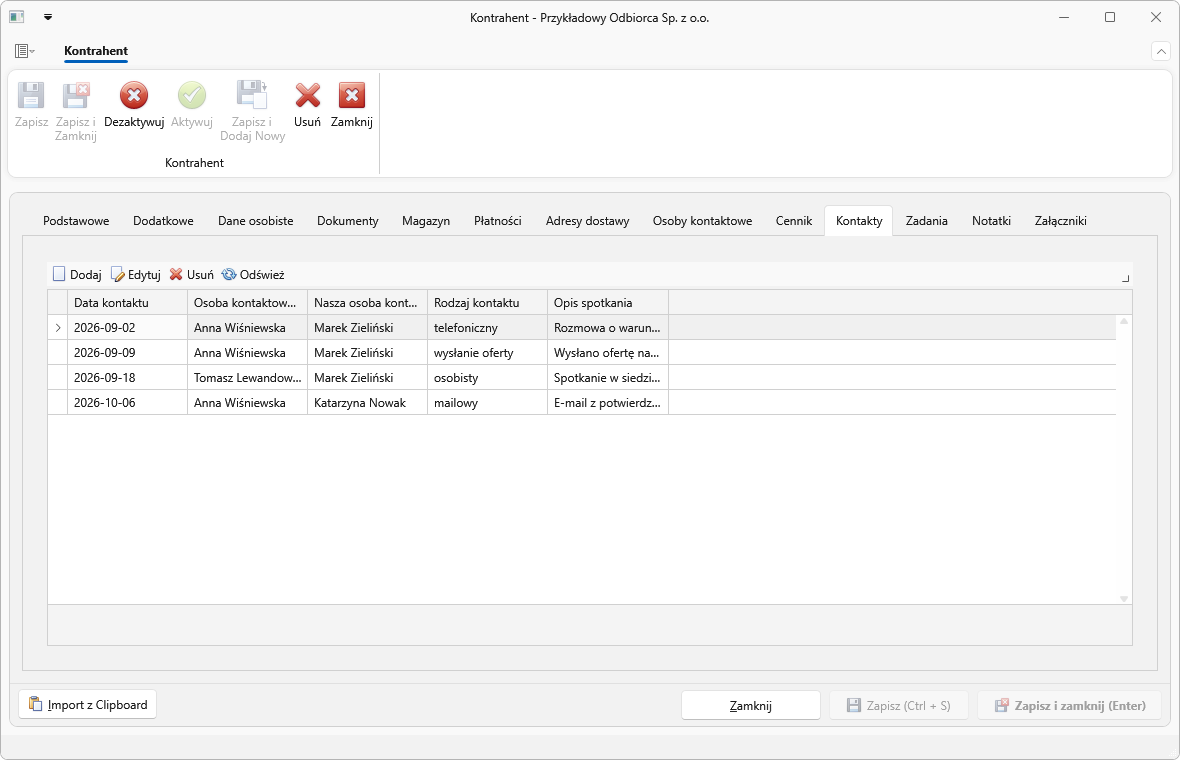This screenshot has height=760, width=1180.
Task: Select the Kontrahent ribbon tab
Action: pos(96,51)
